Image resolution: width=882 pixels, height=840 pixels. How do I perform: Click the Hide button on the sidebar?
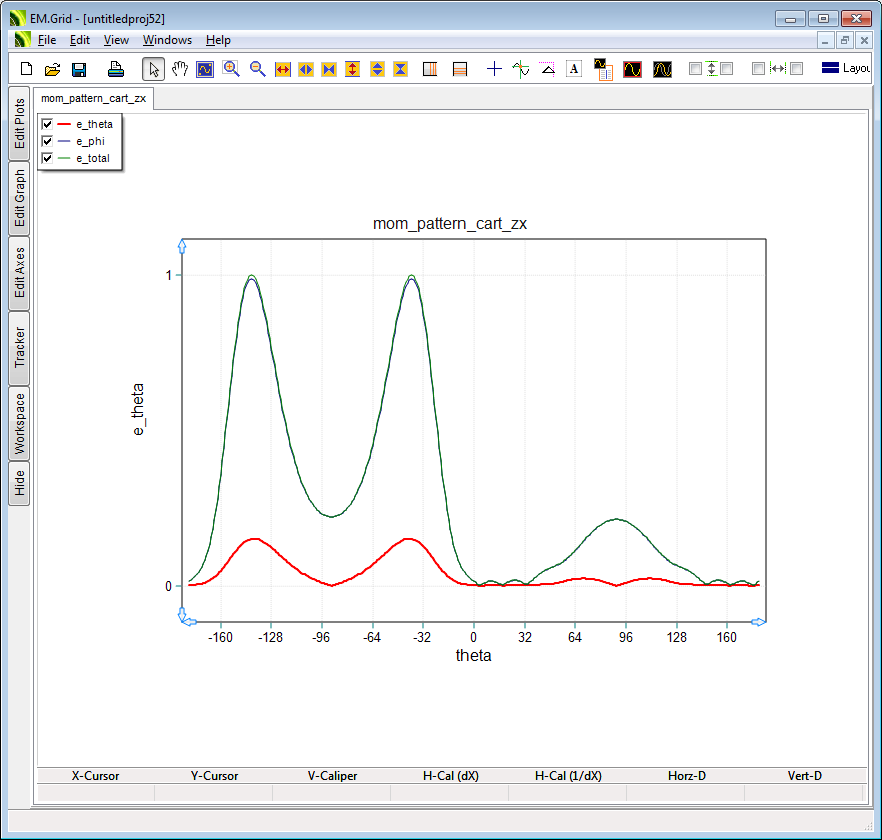tap(19, 484)
